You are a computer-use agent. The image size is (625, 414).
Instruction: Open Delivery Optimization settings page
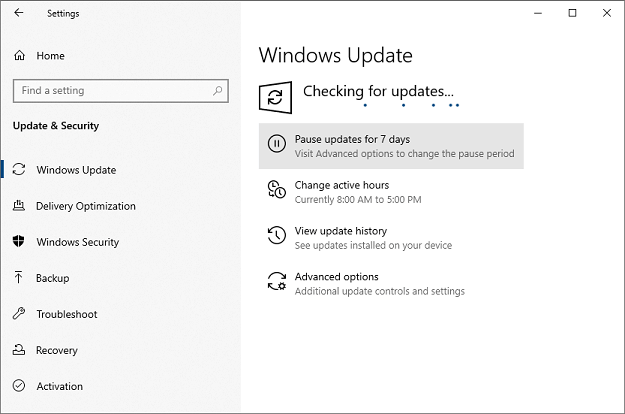click(x=86, y=206)
